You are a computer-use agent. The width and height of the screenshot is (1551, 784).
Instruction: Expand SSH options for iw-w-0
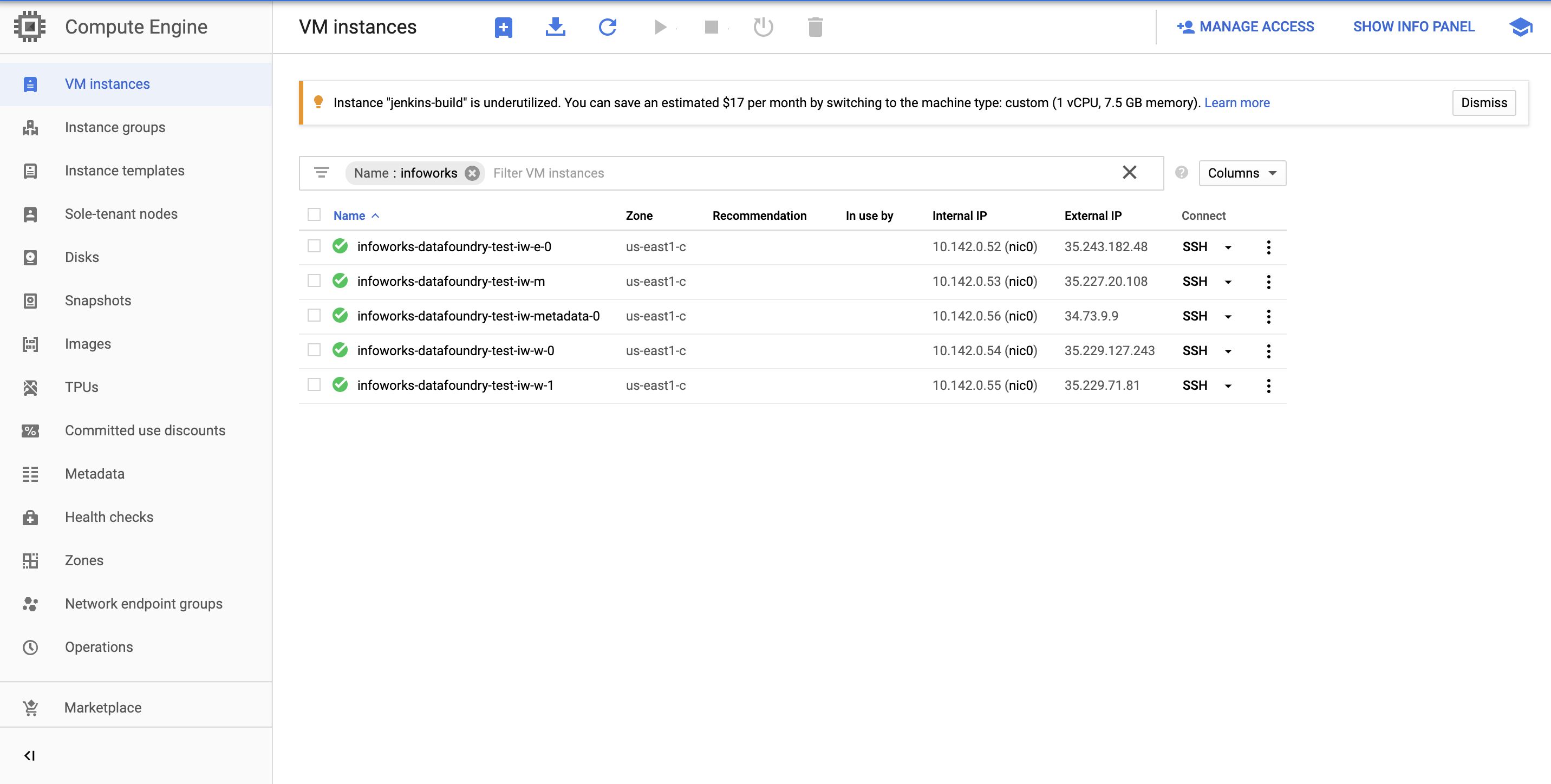click(1228, 351)
